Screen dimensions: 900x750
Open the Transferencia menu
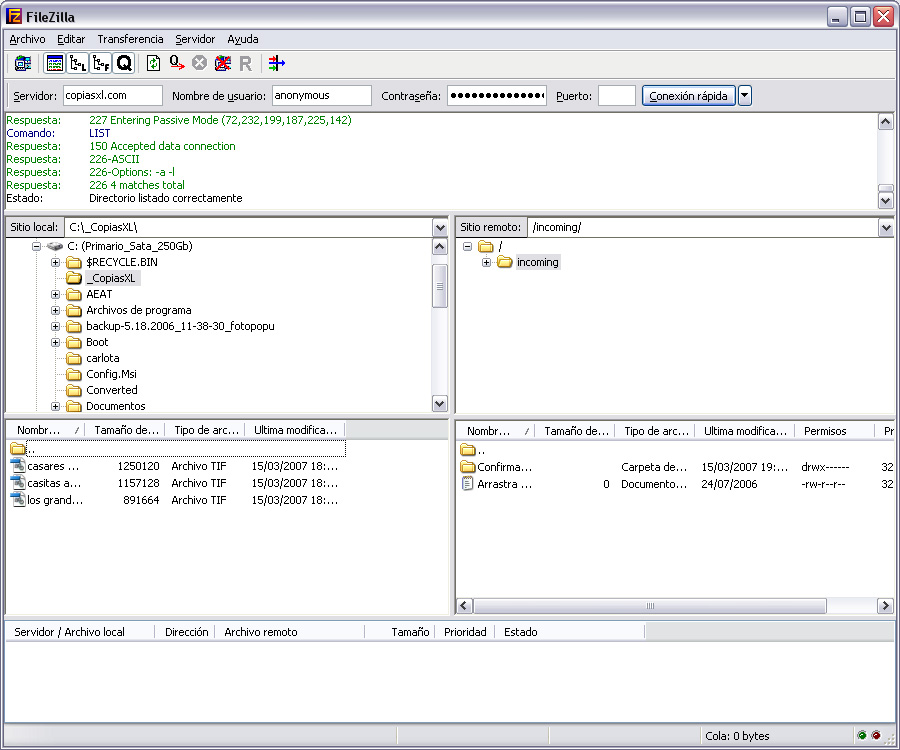tap(130, 39)
